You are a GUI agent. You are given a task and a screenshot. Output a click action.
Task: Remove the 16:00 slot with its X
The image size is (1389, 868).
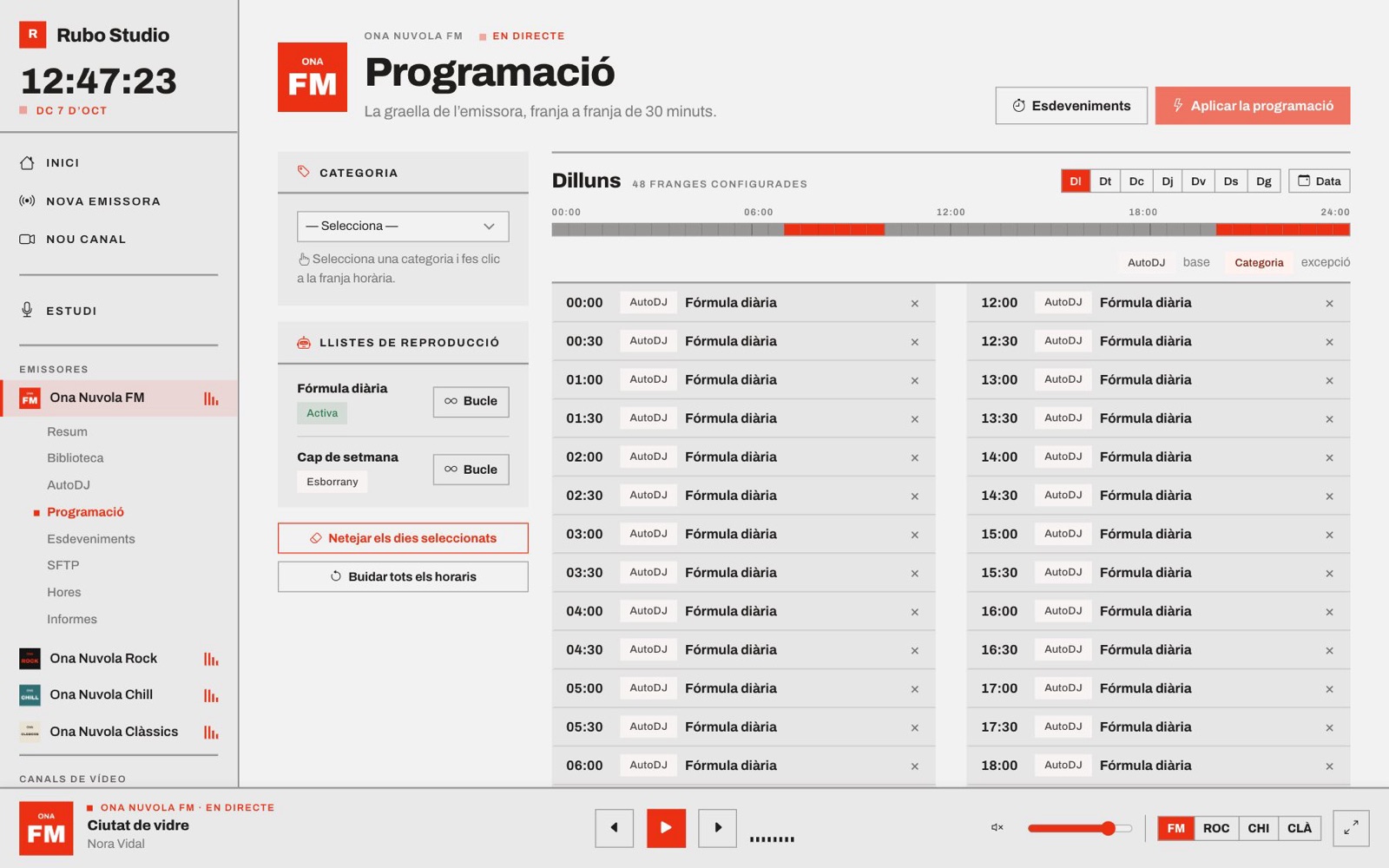[1329, 612]
